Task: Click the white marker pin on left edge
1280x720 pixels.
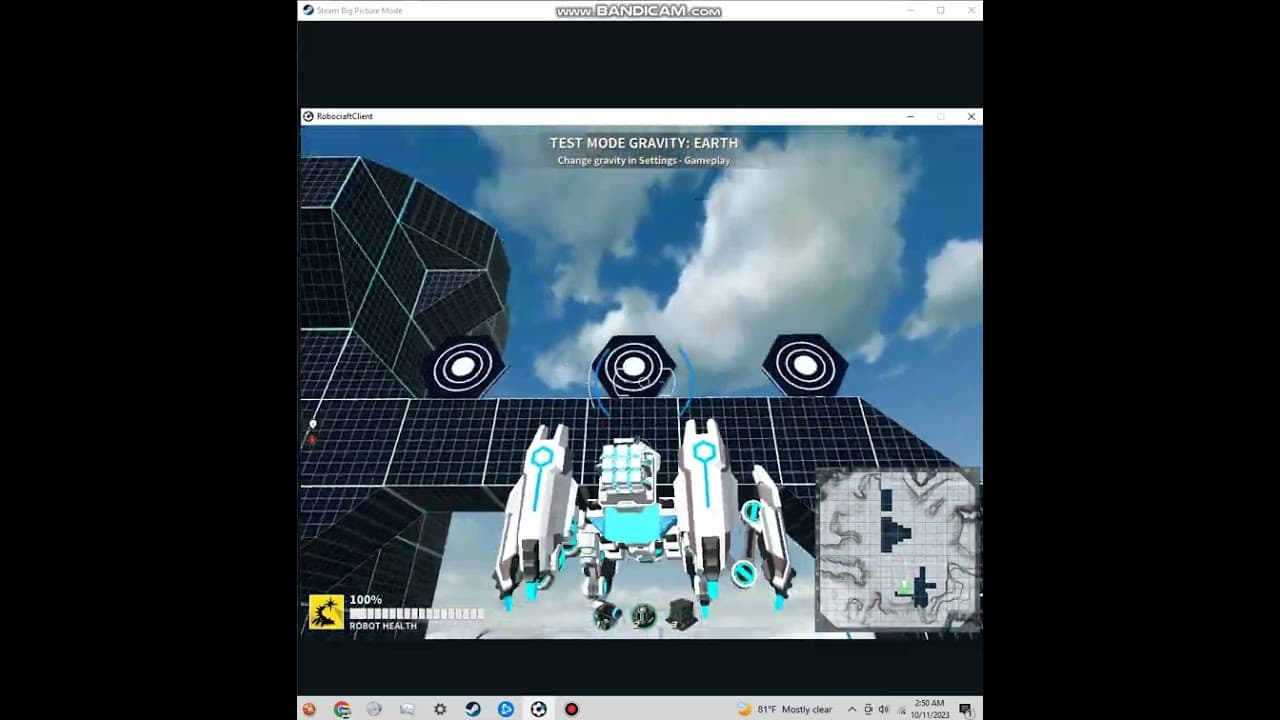Action: pos(312,425)
